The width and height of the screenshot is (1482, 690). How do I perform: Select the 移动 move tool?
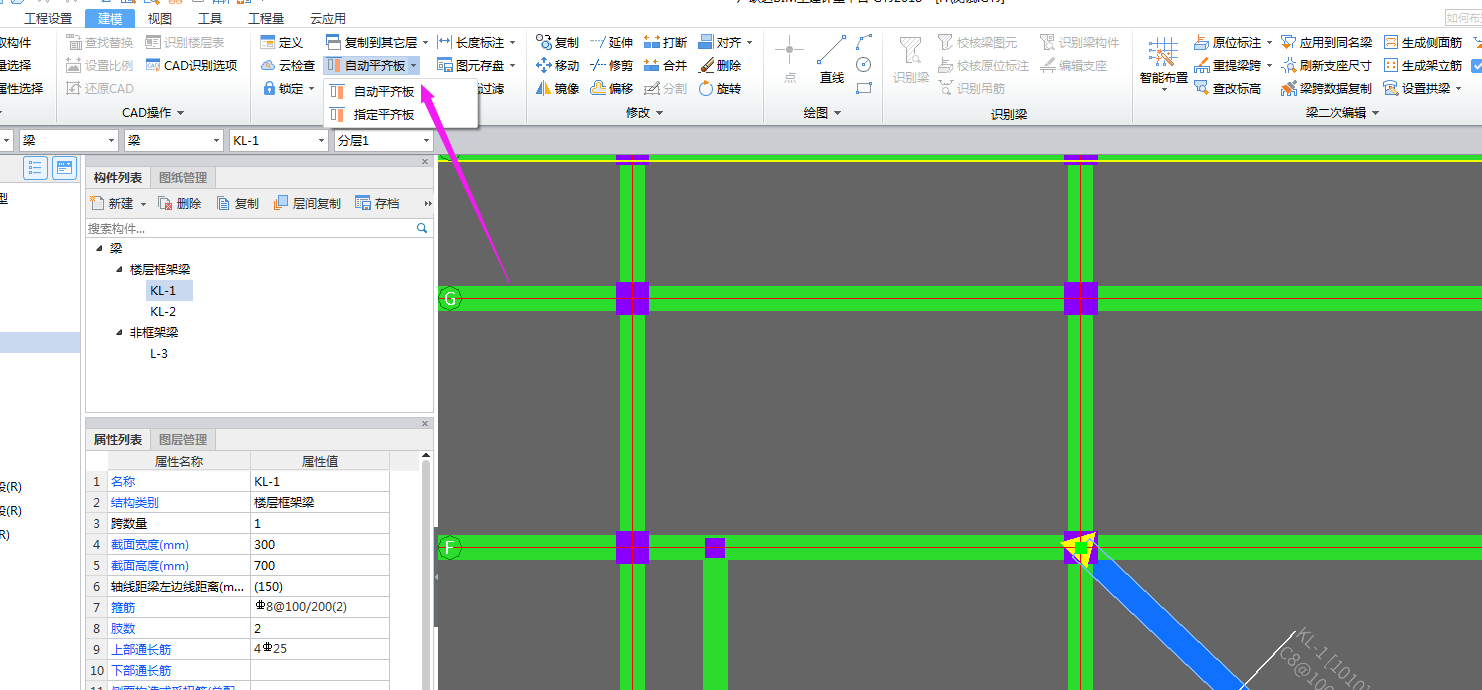[x=557, y=65]
